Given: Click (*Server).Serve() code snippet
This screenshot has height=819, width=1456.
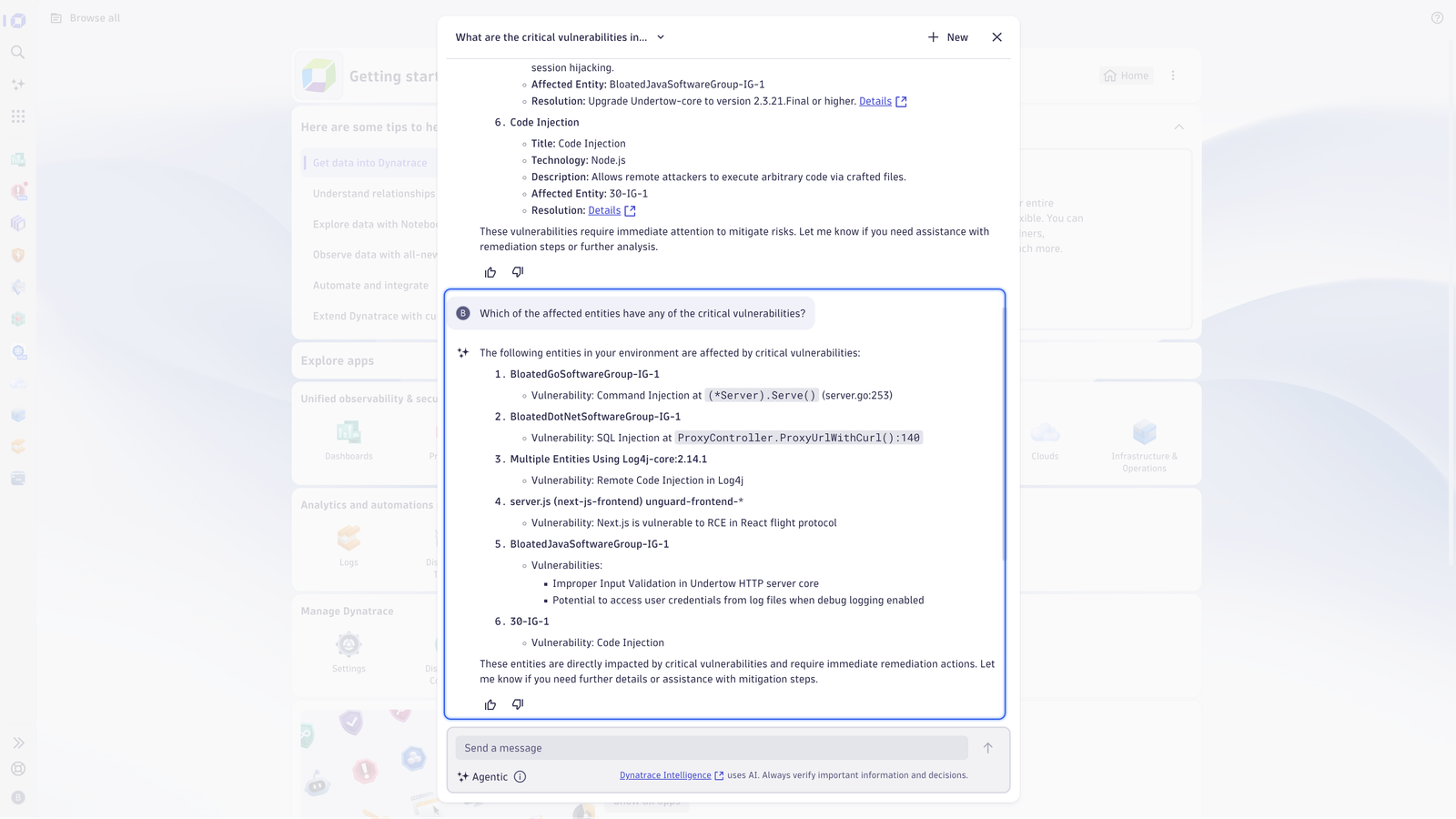Looking at the screenshot, I should tap(762, 396).
